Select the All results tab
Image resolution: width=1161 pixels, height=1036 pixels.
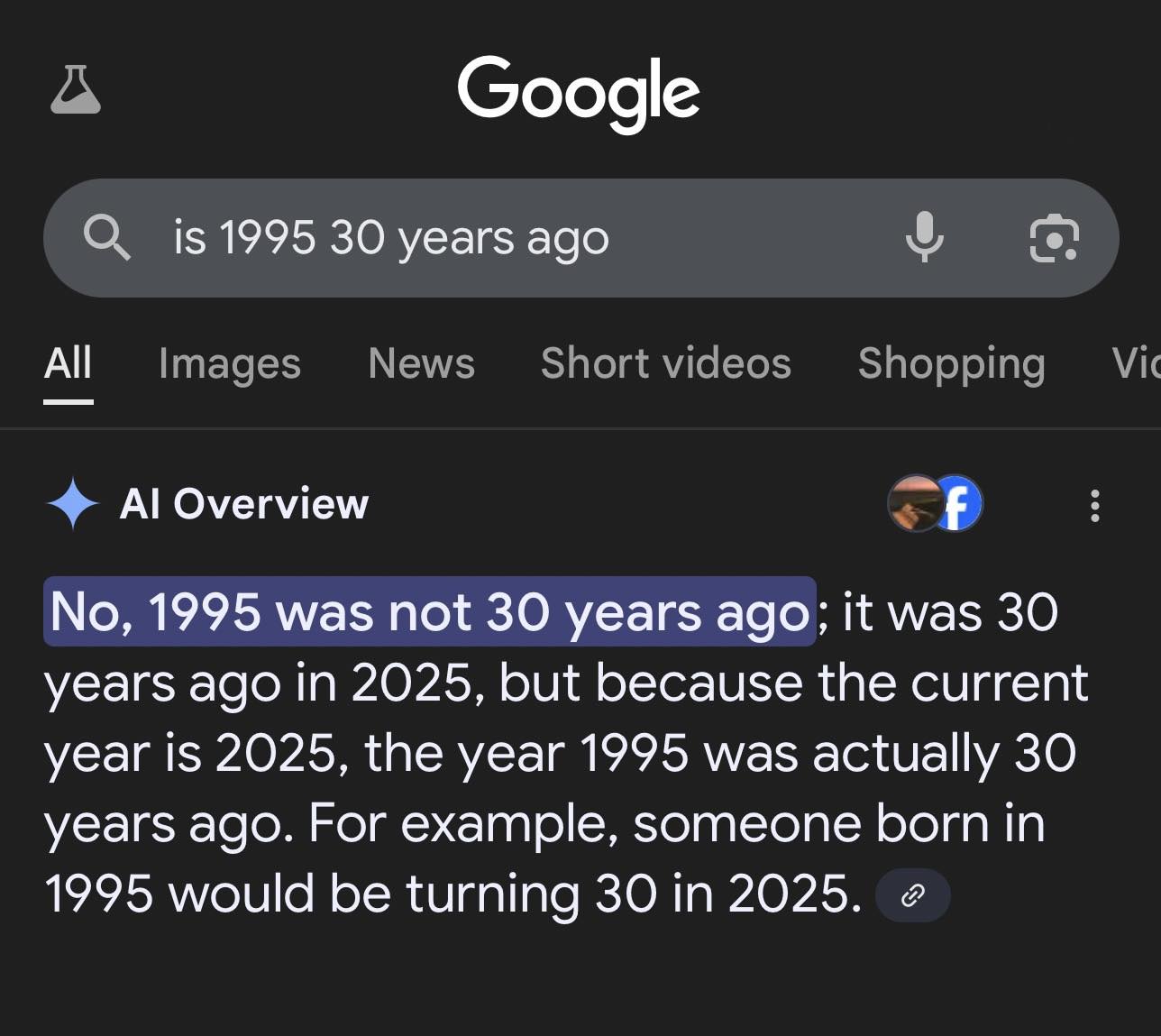click(x=68, y=363)
